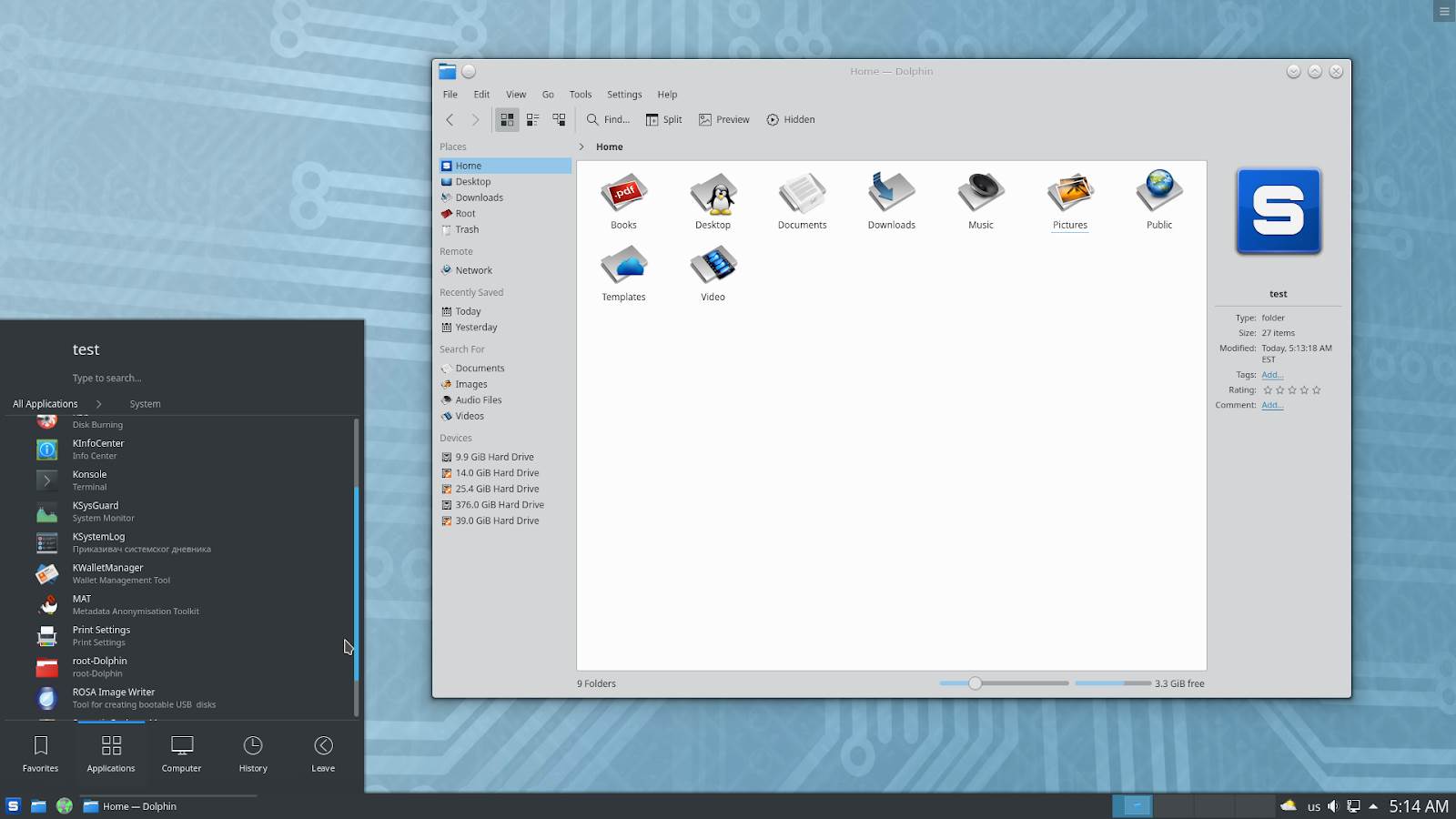
Task: Open the Settings menu in Dolphin
Action: click(x=624, y=94)
